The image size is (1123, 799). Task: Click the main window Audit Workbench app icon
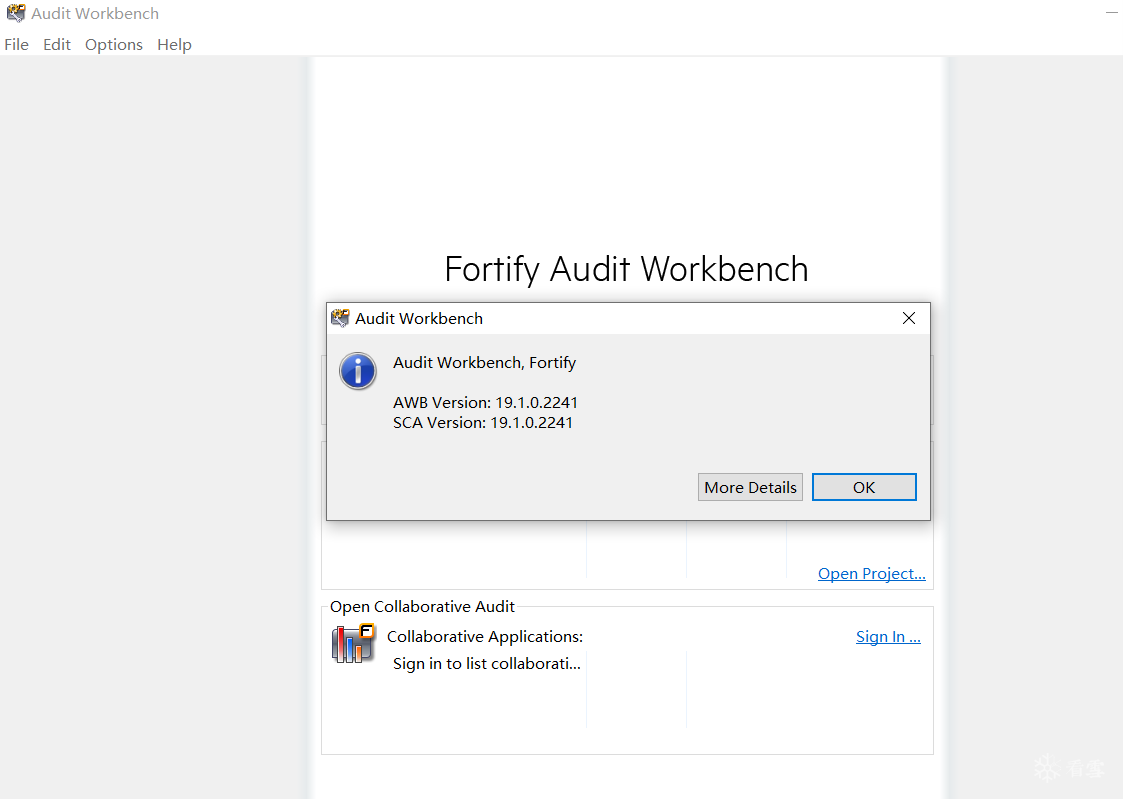coord(16,14)
